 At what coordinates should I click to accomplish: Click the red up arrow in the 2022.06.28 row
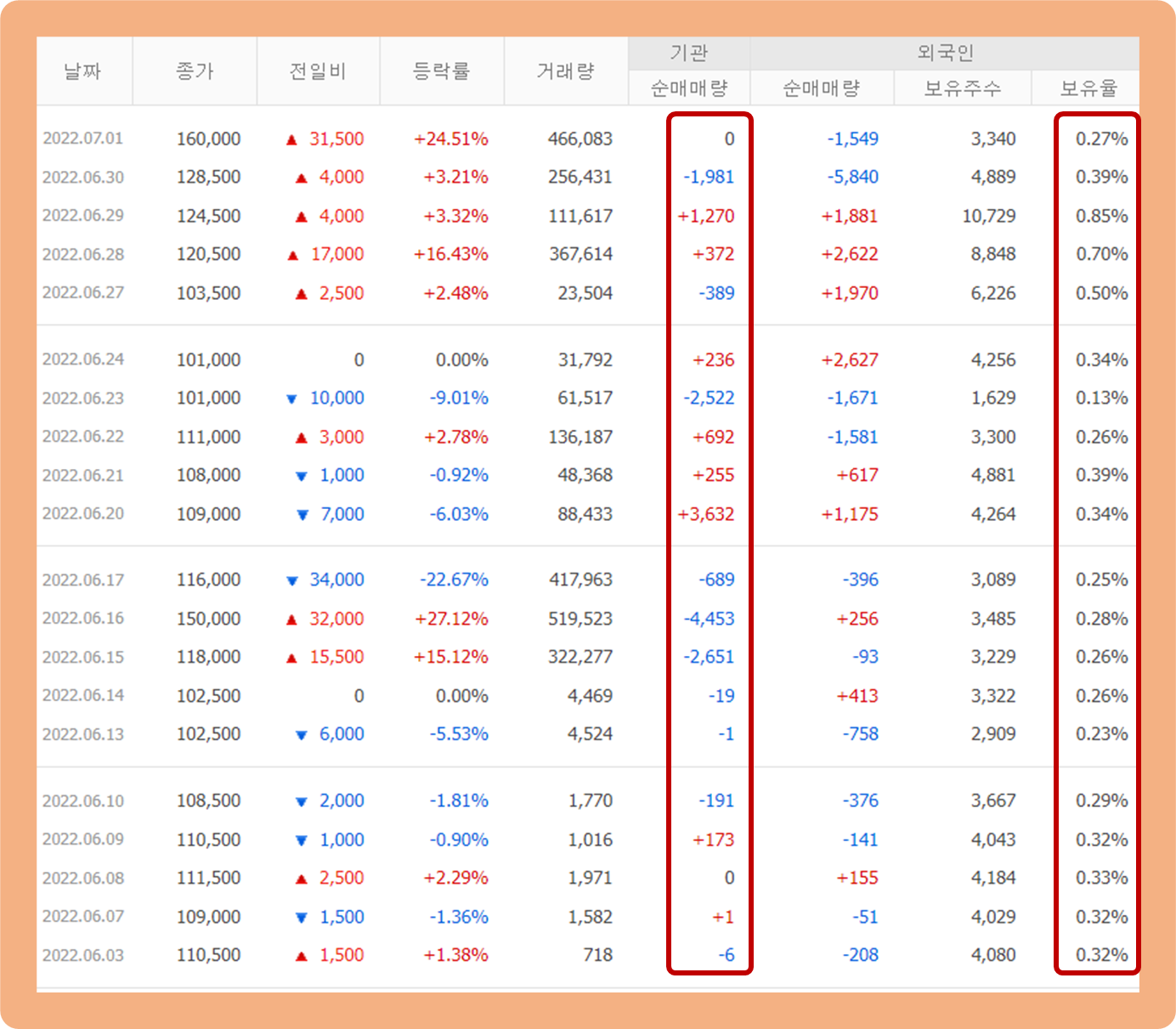[293, 255]
